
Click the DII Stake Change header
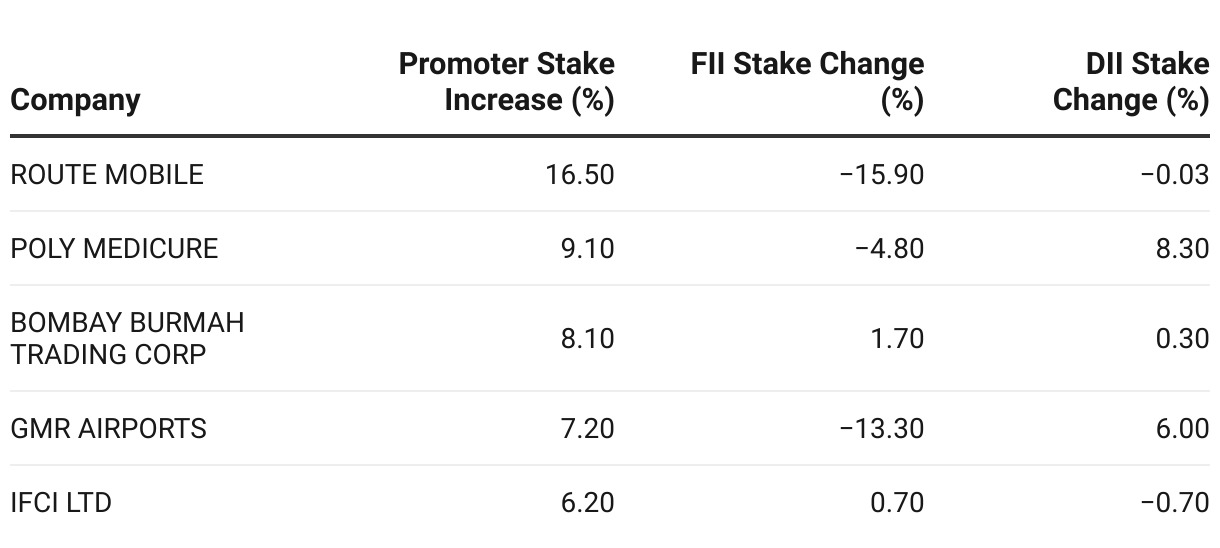[1131, 82]
